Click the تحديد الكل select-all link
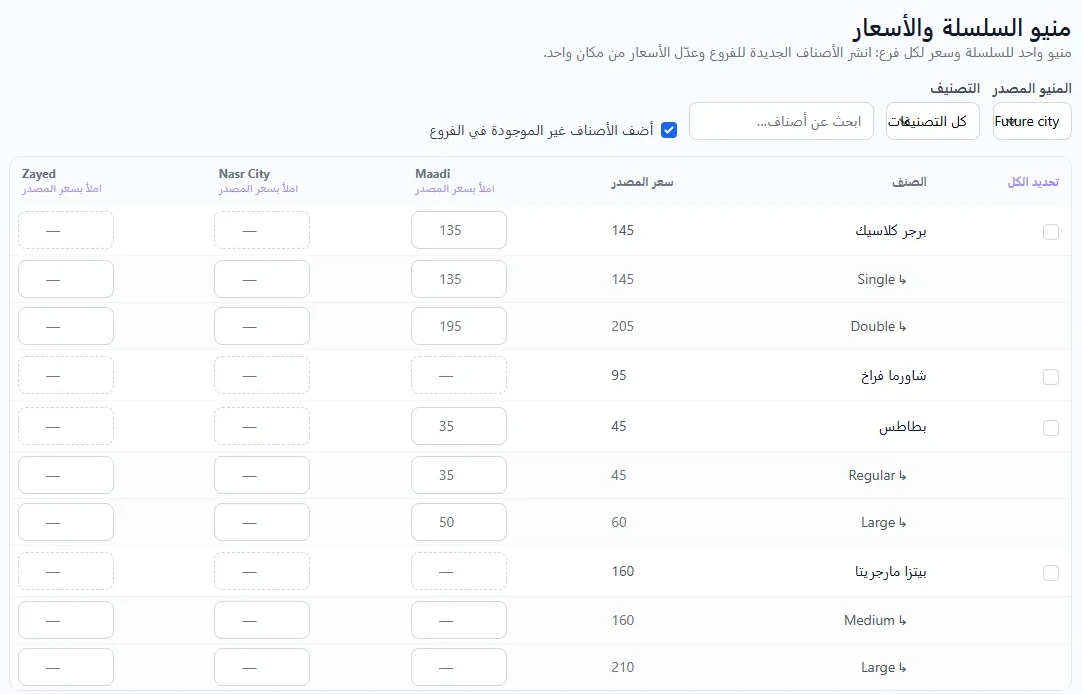 (x=1033, y=182)
